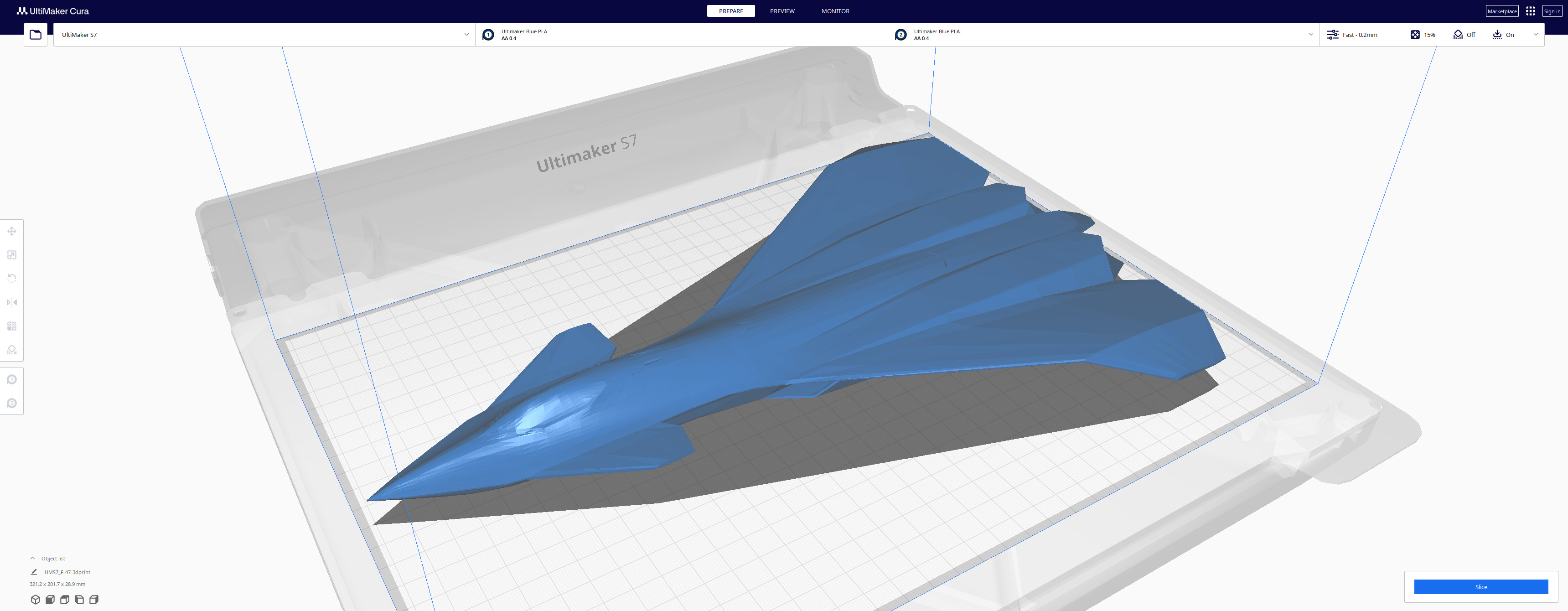Select the Rotate tool in sidebar

pyautogui.click(x=11, y=278)
